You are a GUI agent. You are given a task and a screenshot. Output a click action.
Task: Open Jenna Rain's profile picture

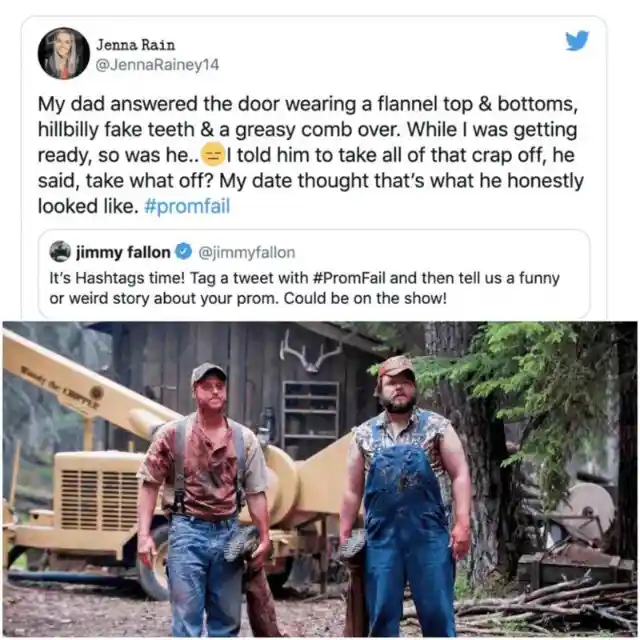64,53
